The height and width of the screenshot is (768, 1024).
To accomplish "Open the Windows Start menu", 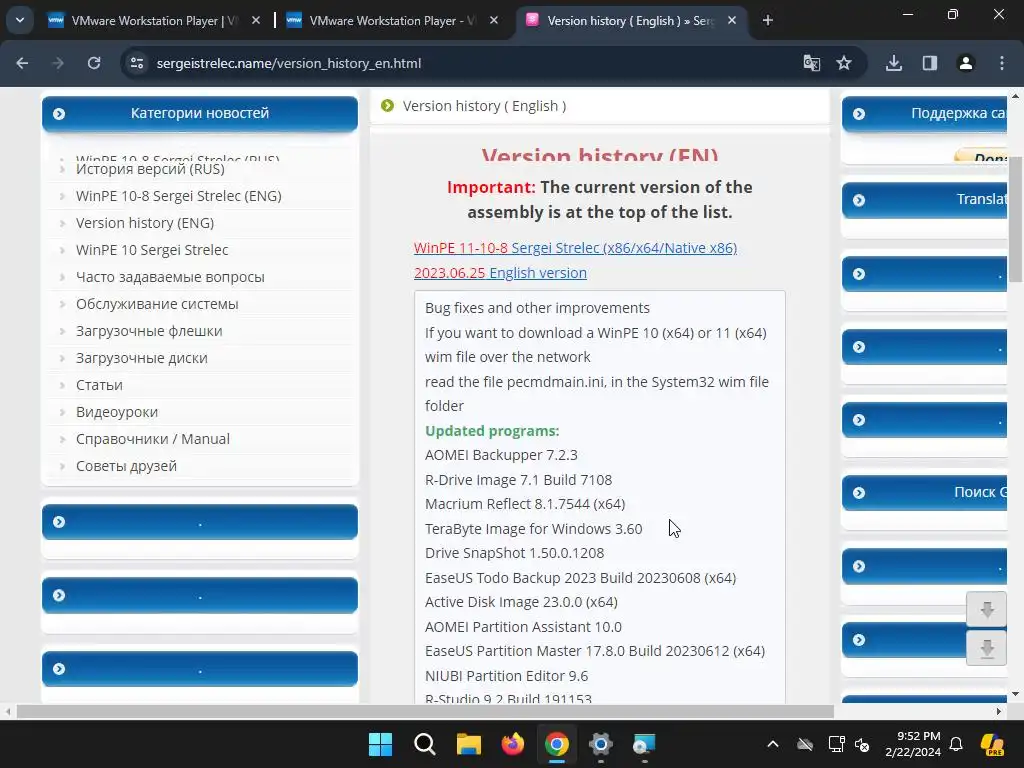I will (380, 744).
